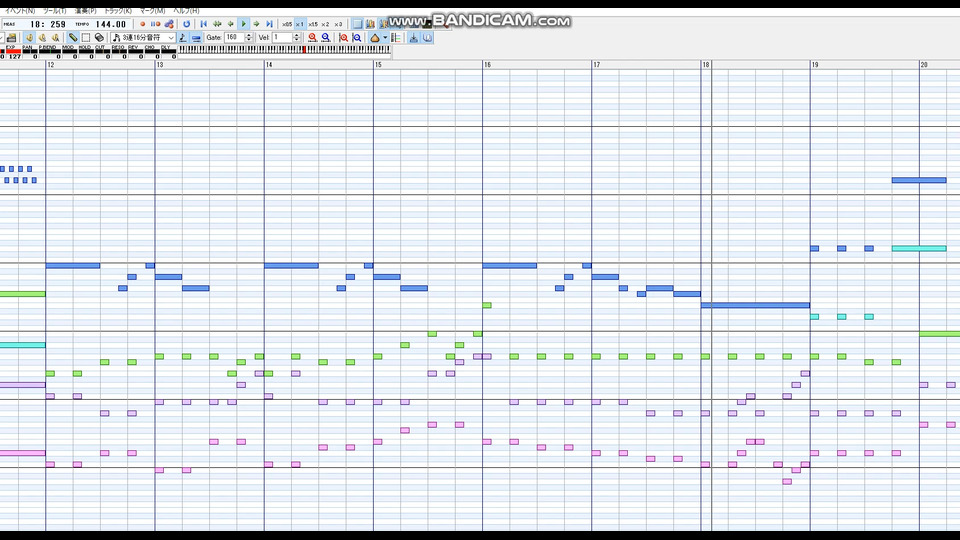
Task: Set playback speed to x3
Action: 338,24
